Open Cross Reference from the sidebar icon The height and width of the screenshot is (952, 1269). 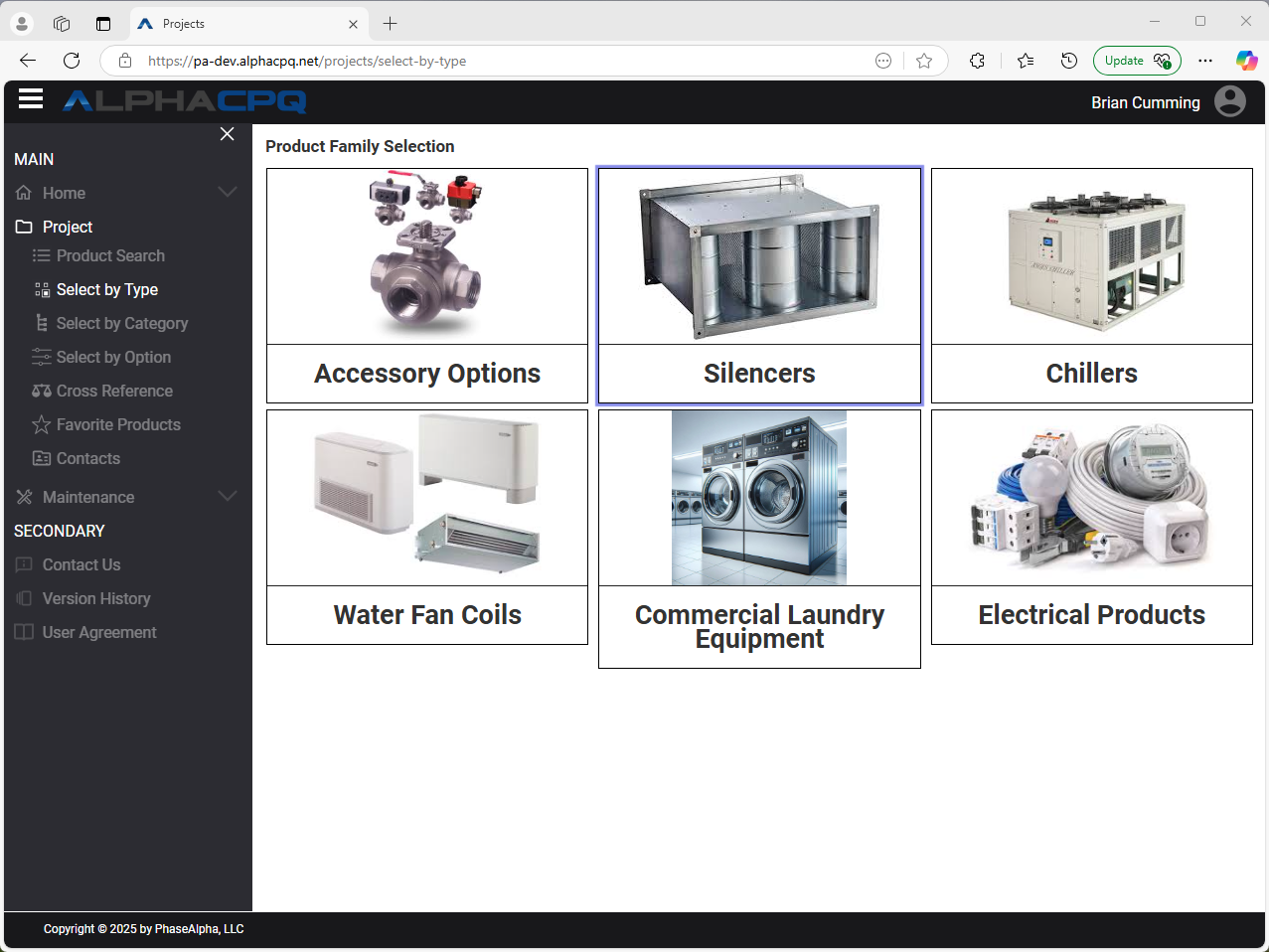pos(42,391)
